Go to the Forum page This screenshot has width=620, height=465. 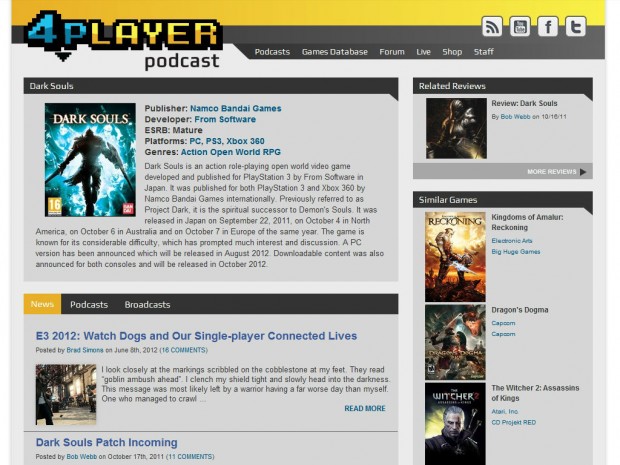[x=392, y=52]
